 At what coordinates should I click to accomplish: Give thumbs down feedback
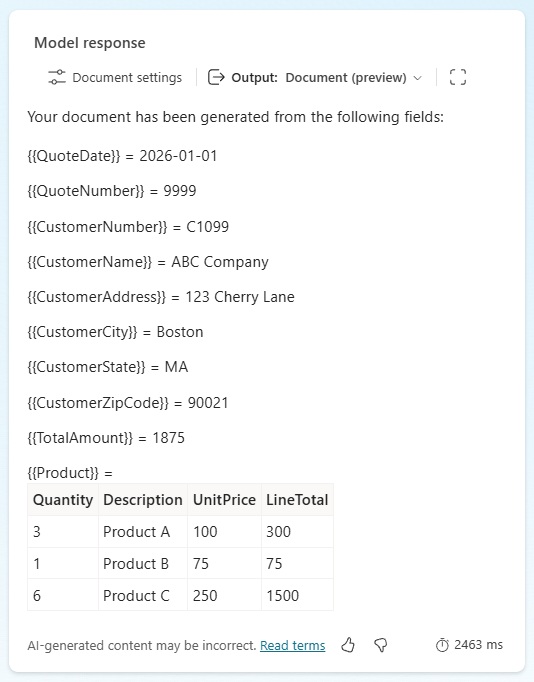tap(381, 645)
